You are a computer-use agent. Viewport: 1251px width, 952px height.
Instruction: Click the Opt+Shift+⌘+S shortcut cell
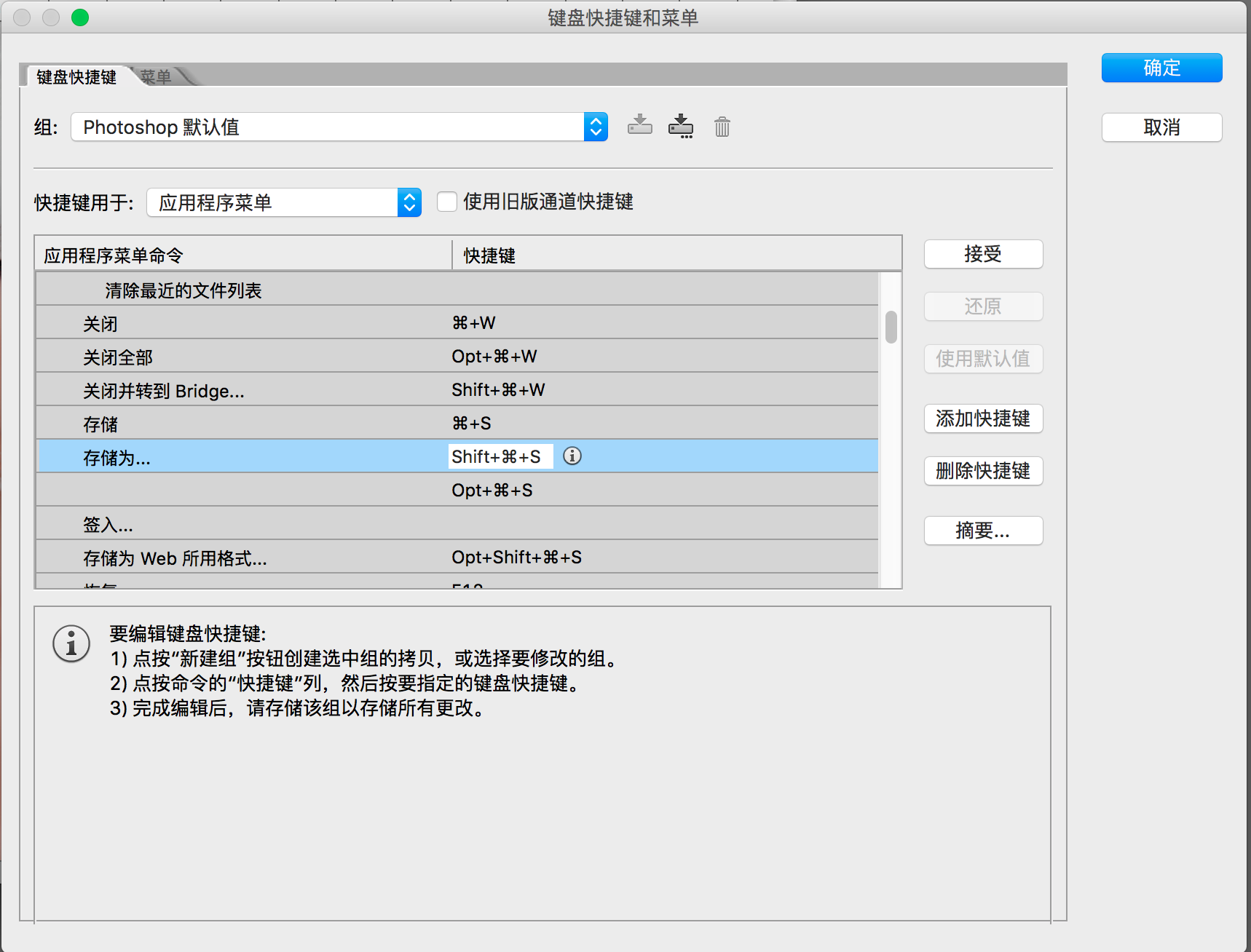[x=516, y=557]
